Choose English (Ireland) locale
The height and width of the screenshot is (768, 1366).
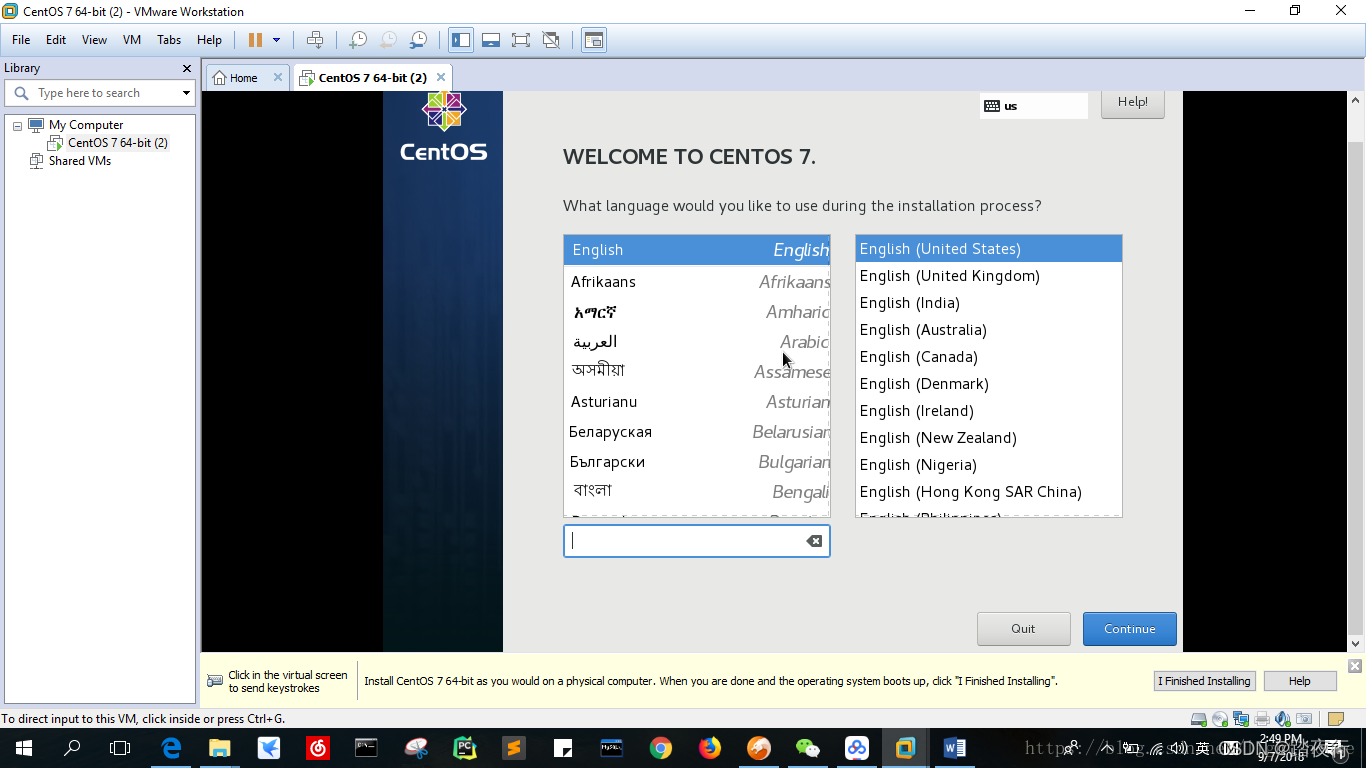[989, 411]
